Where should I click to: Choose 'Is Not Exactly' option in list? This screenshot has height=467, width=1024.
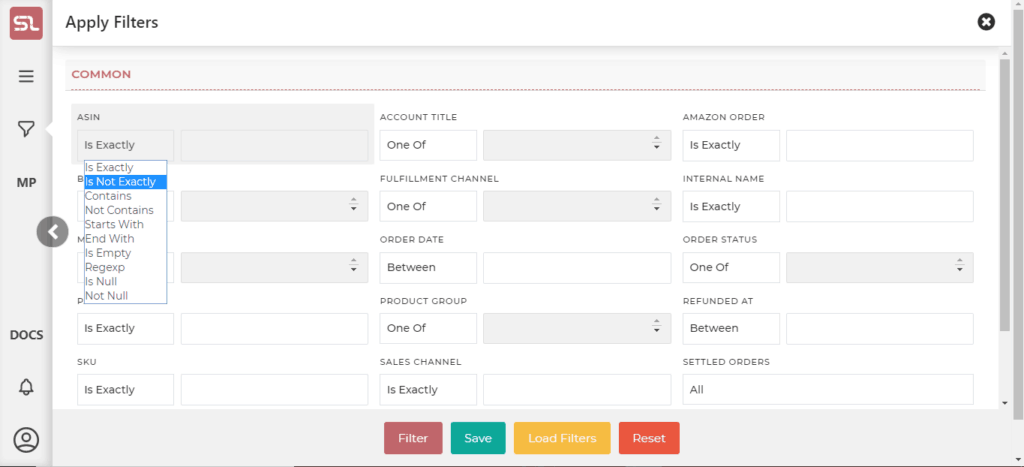(125, 182)
